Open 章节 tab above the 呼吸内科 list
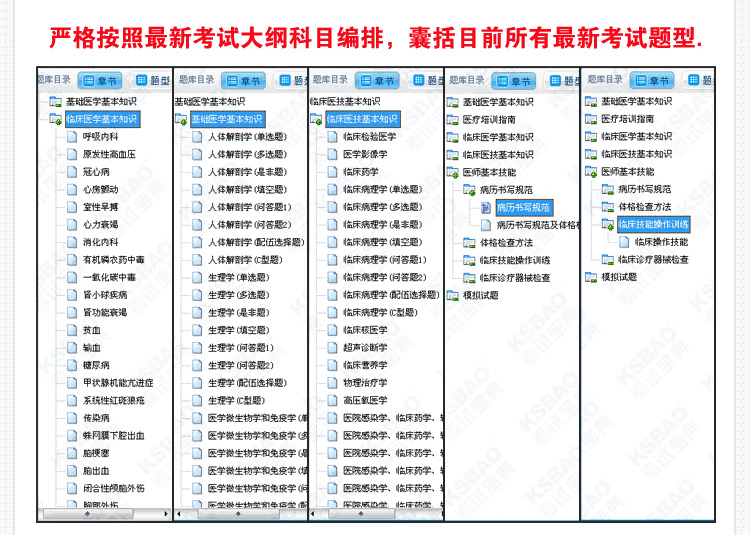 coord(100,81)
